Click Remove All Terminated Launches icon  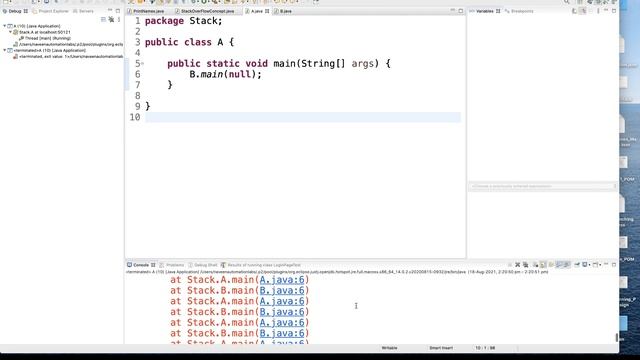(x=526, y=265)
